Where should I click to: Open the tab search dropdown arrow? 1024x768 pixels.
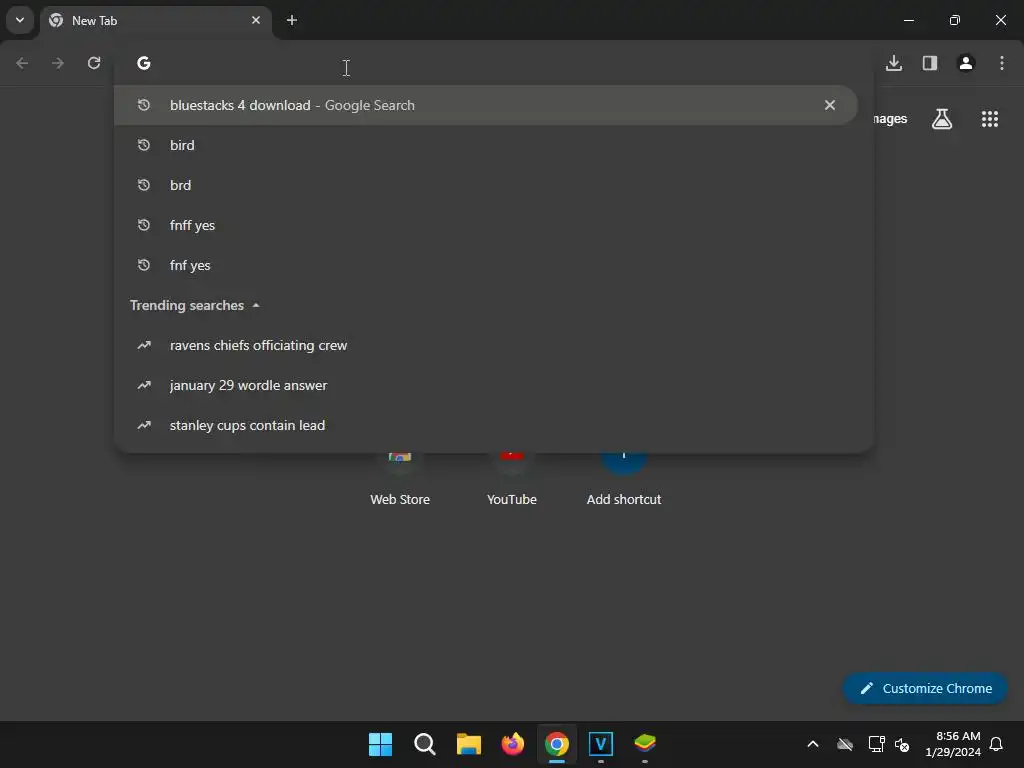[20, 20]
